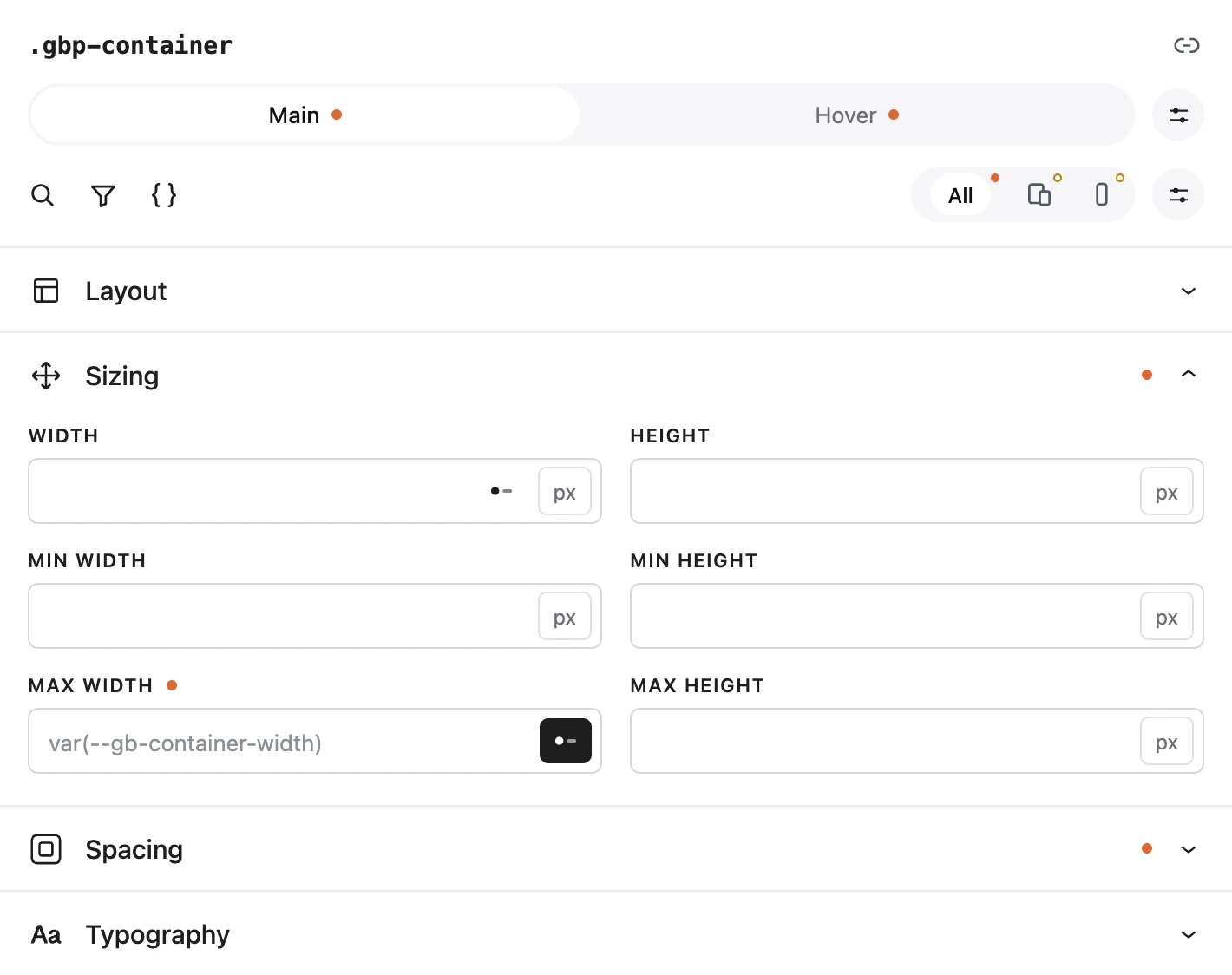Click the filter funnel icon
The height and width of the screenshot is (975, 1232).
click(x=103, y=195)
